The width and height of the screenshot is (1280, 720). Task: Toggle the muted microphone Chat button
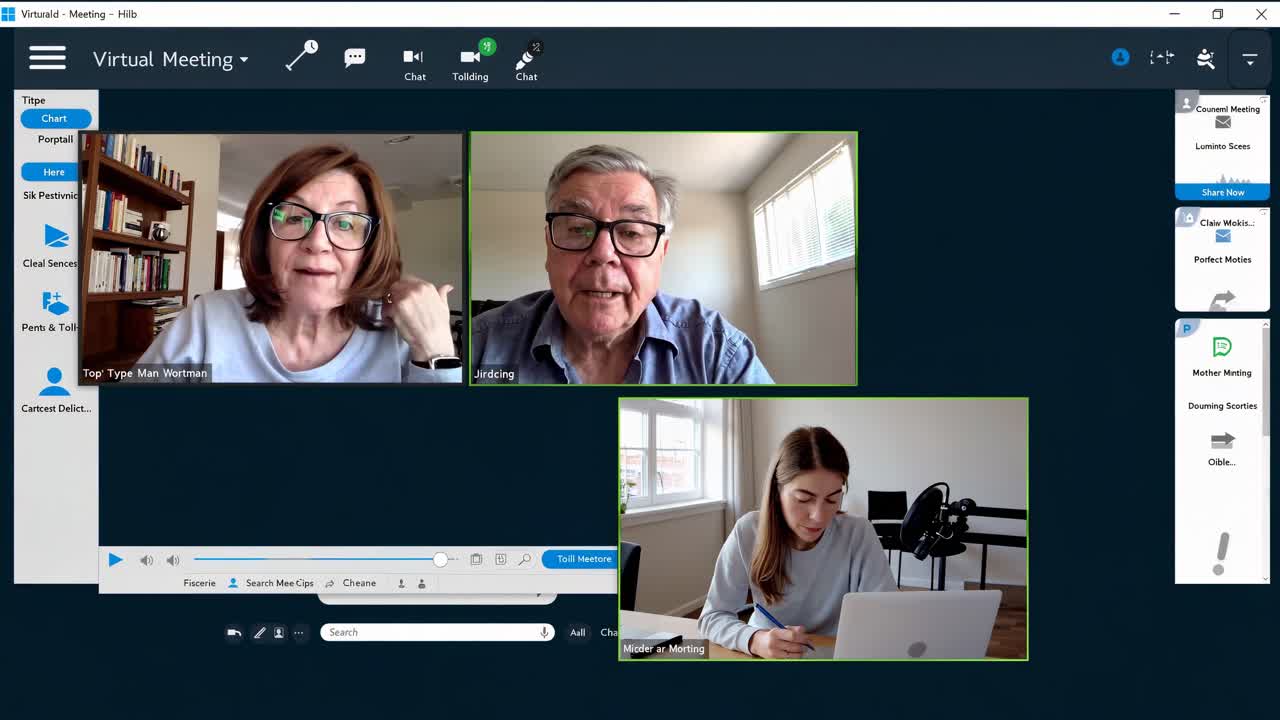pyautogui.click(x=526, y=63)
